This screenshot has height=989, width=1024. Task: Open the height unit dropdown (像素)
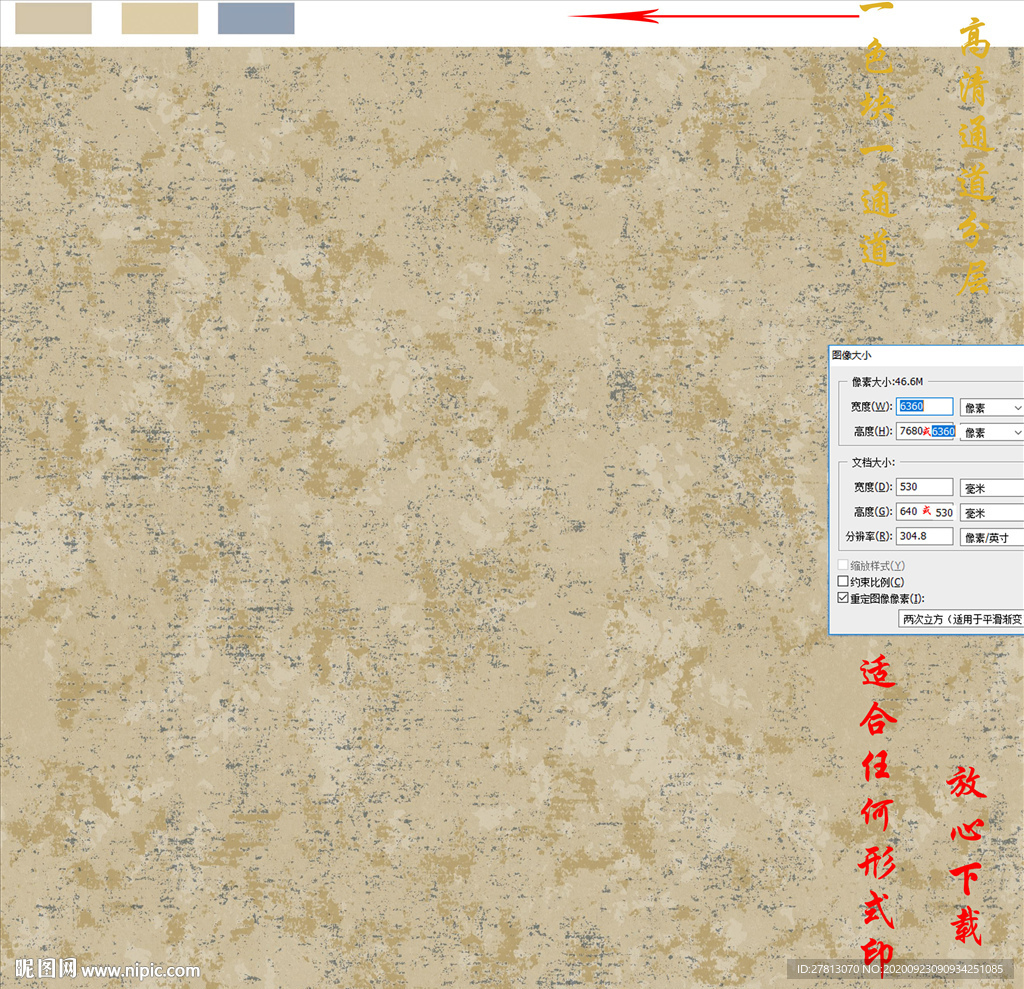pyautogui.click(x=992, y=432)
